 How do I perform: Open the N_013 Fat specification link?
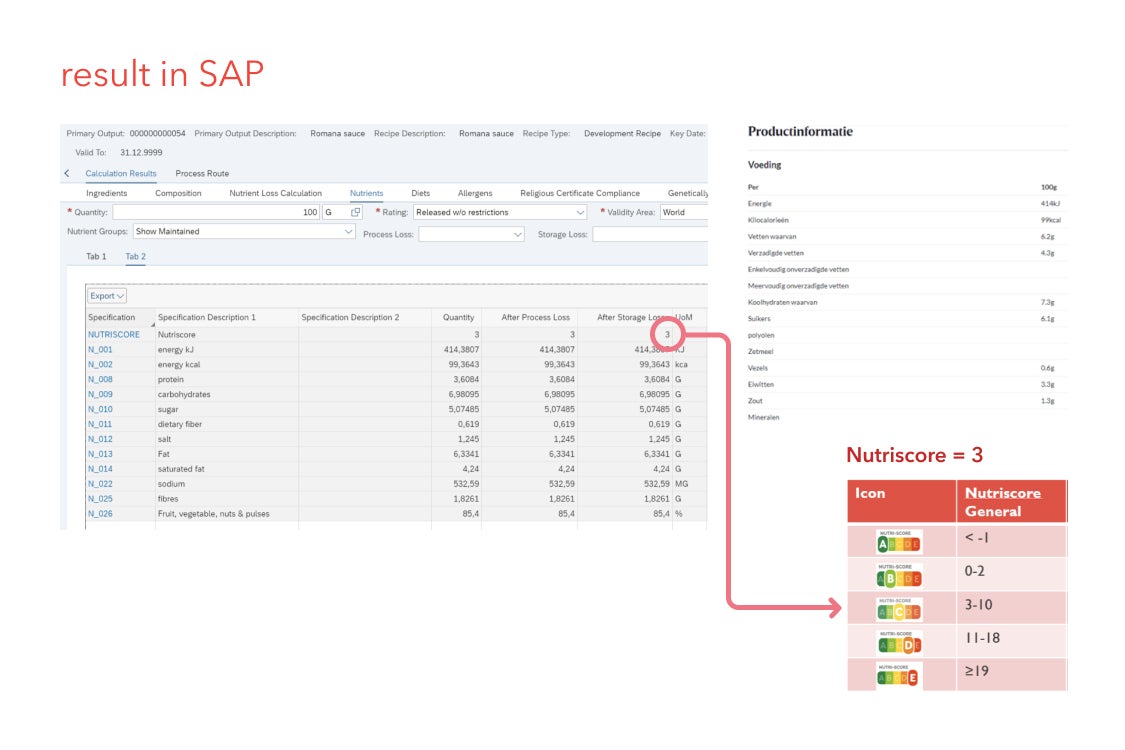click(x=100, y=454)
